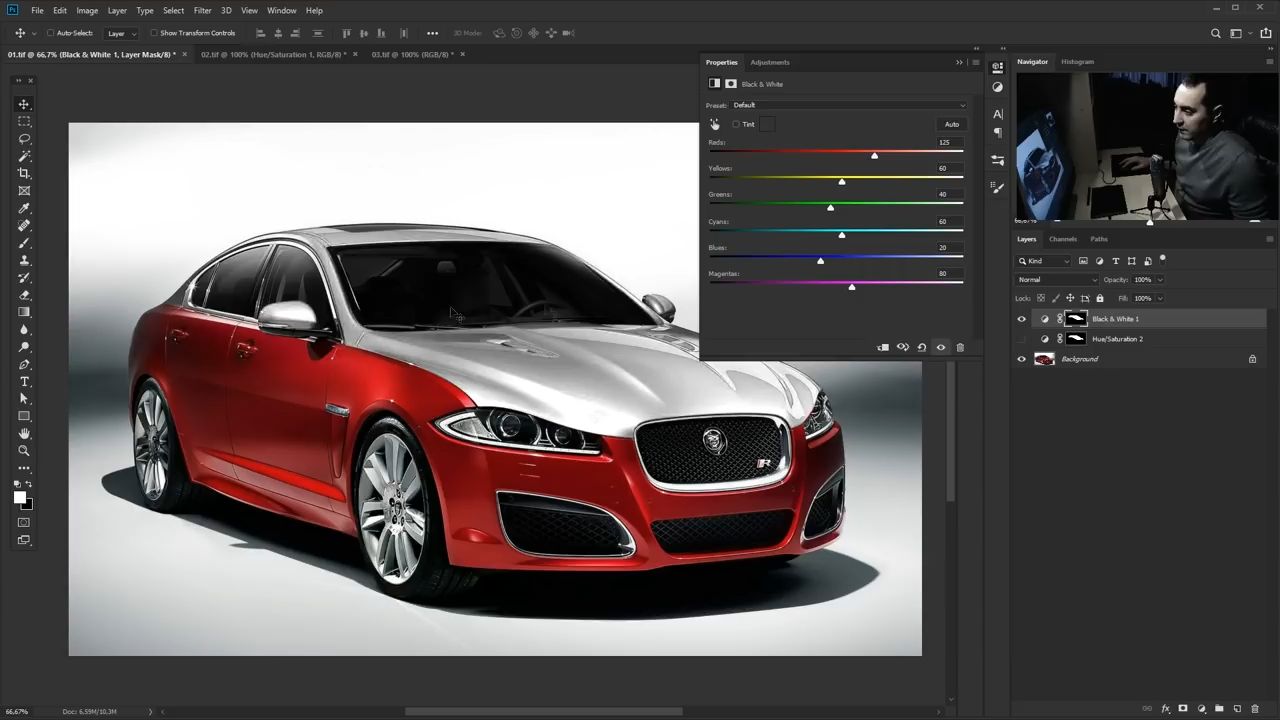Open the Preset dropdown in Properties
The width and height of the screenshot is (1280, 720).
(849, 105)
